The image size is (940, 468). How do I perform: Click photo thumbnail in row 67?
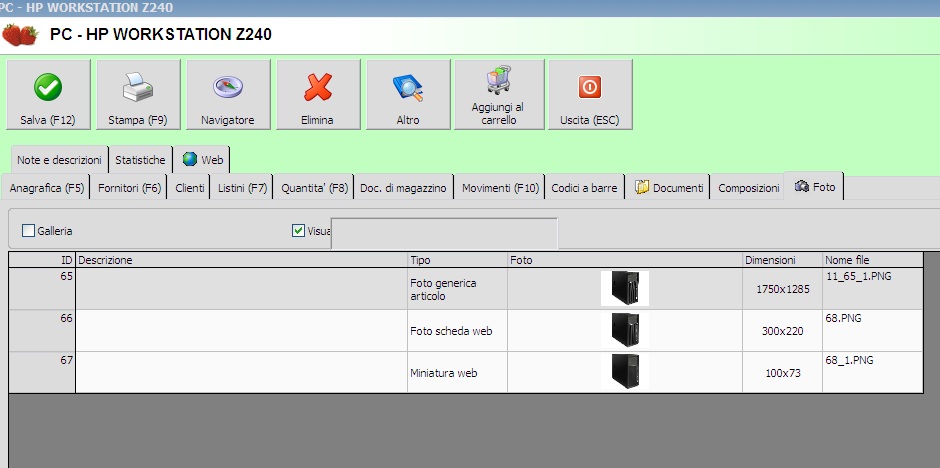click(x=625, y=372)
